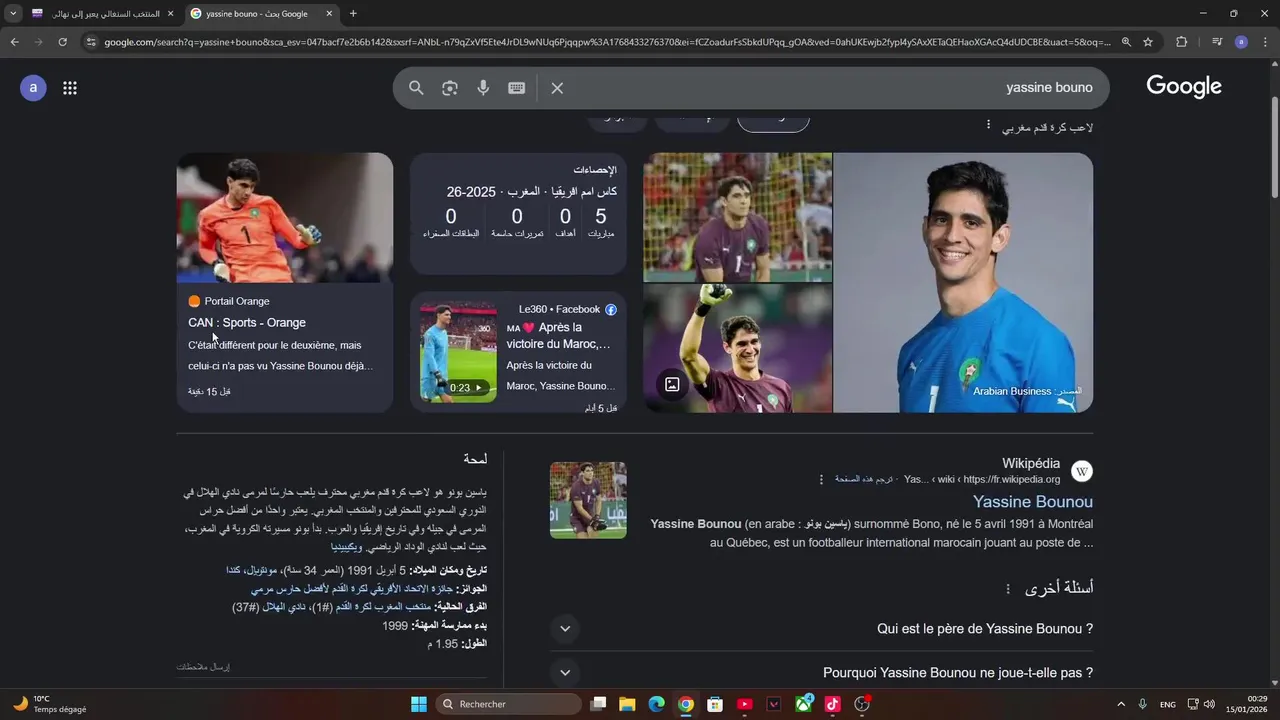Click the page vertical scrollbar
1280x720 pixels.
click(1274, 148)
